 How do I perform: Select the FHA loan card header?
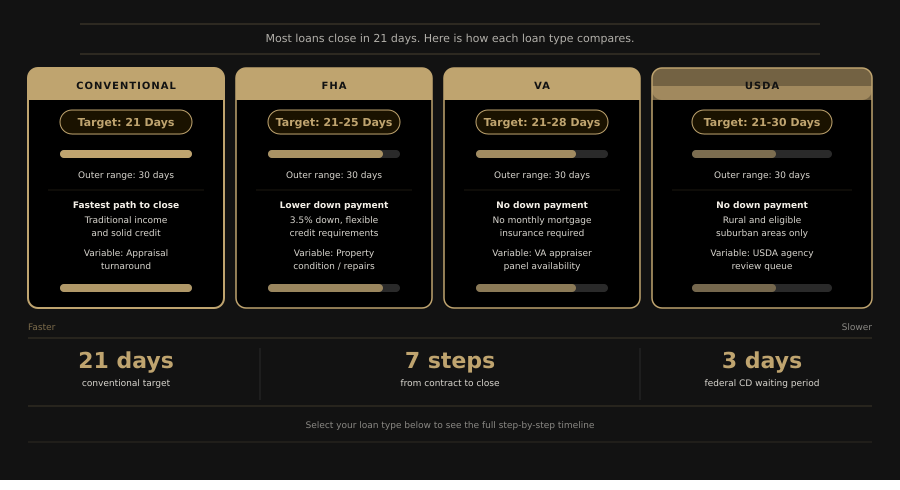pyautogui.click(x=334, y=85)
